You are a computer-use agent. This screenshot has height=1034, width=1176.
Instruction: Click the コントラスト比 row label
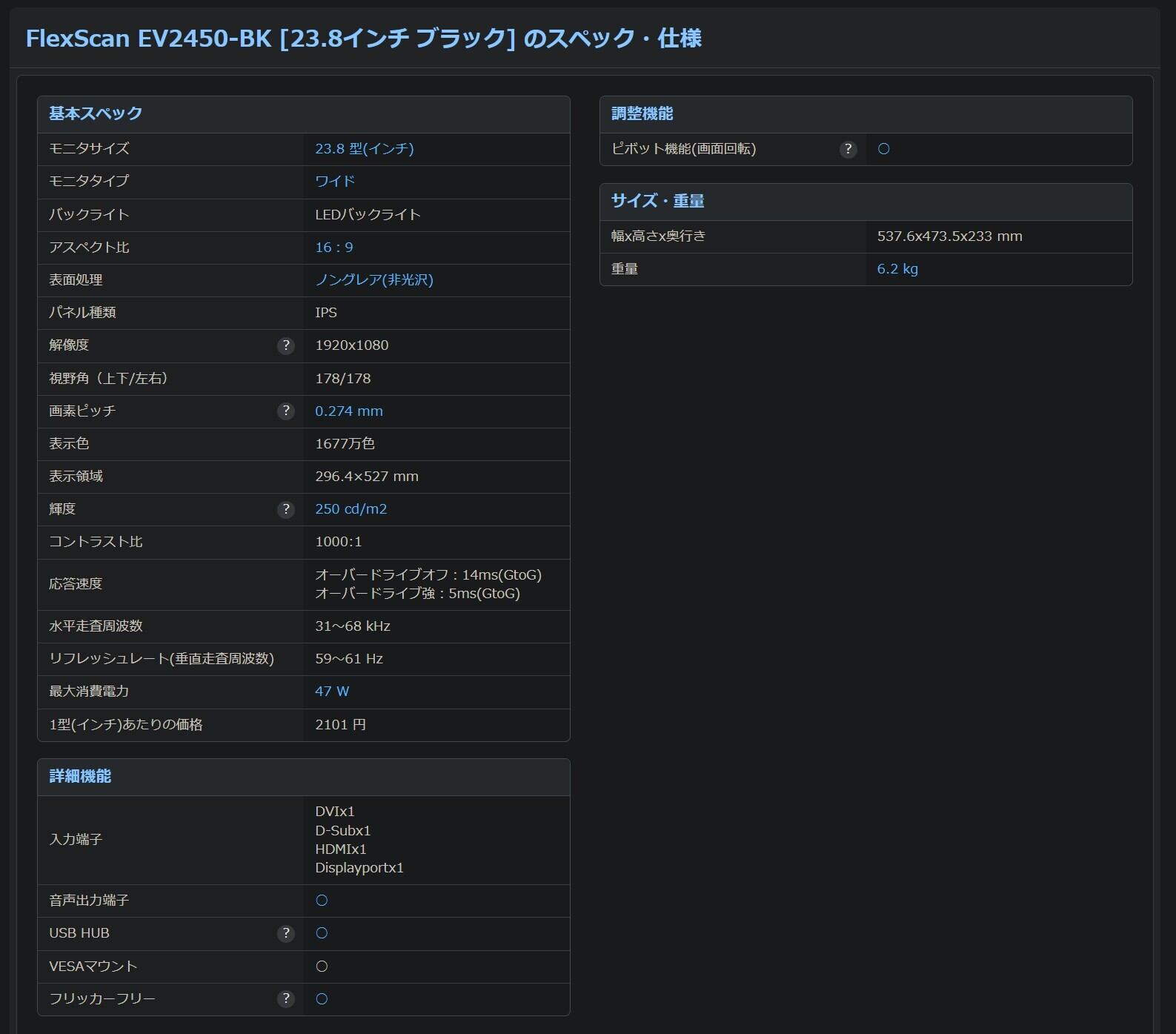click(96, 542)
